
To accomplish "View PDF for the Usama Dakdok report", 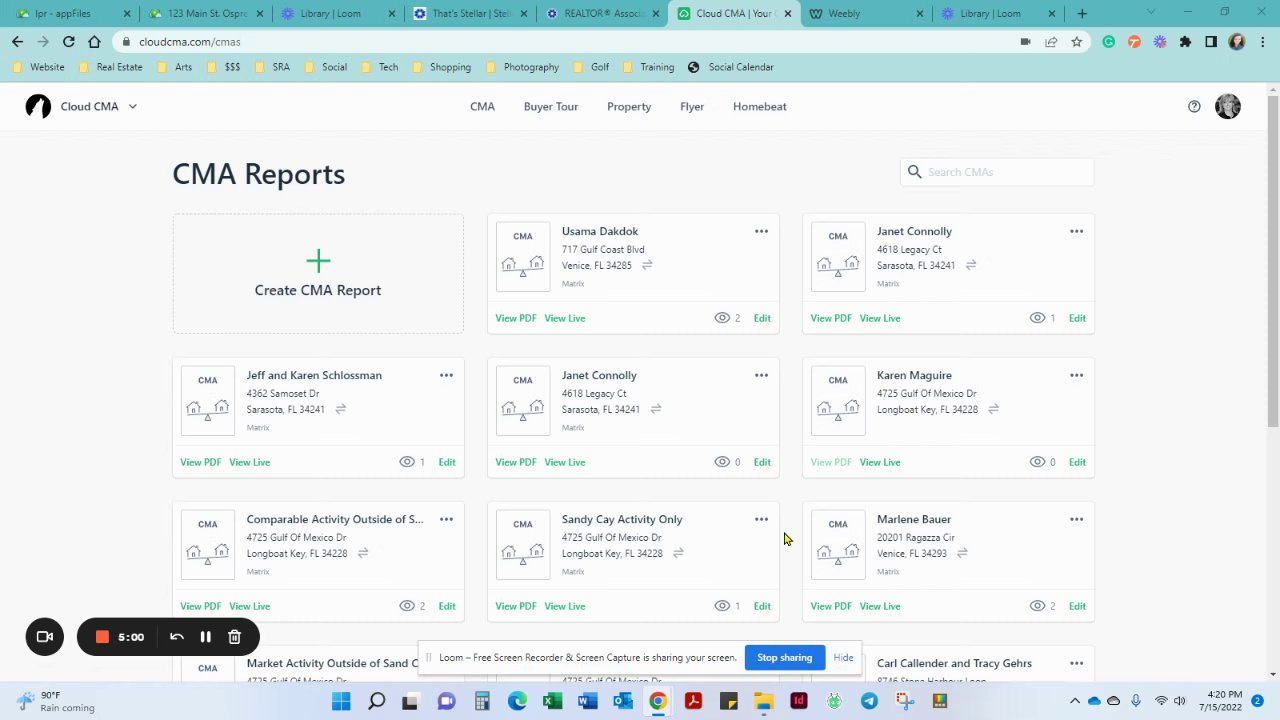I will coord(516,318).
